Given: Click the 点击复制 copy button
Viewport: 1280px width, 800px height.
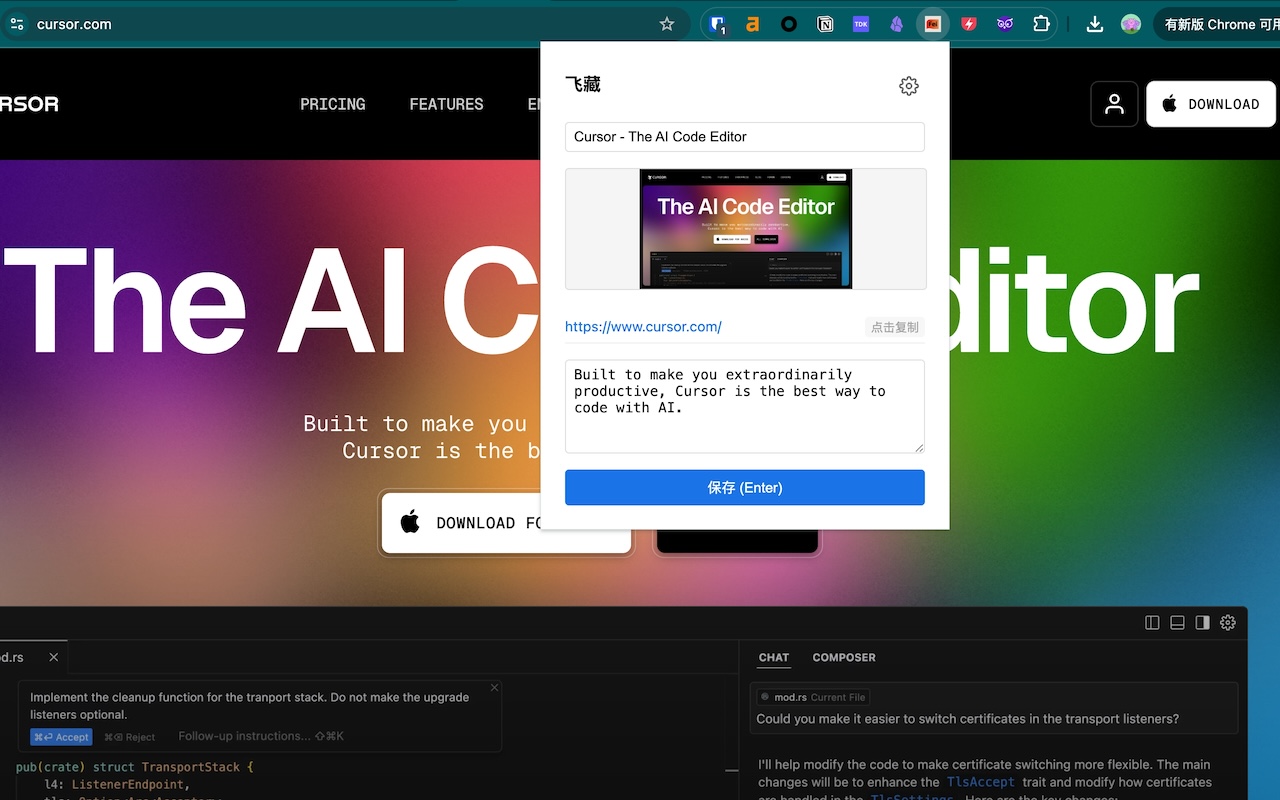Looking at the screenshot, I should [895, 327].
